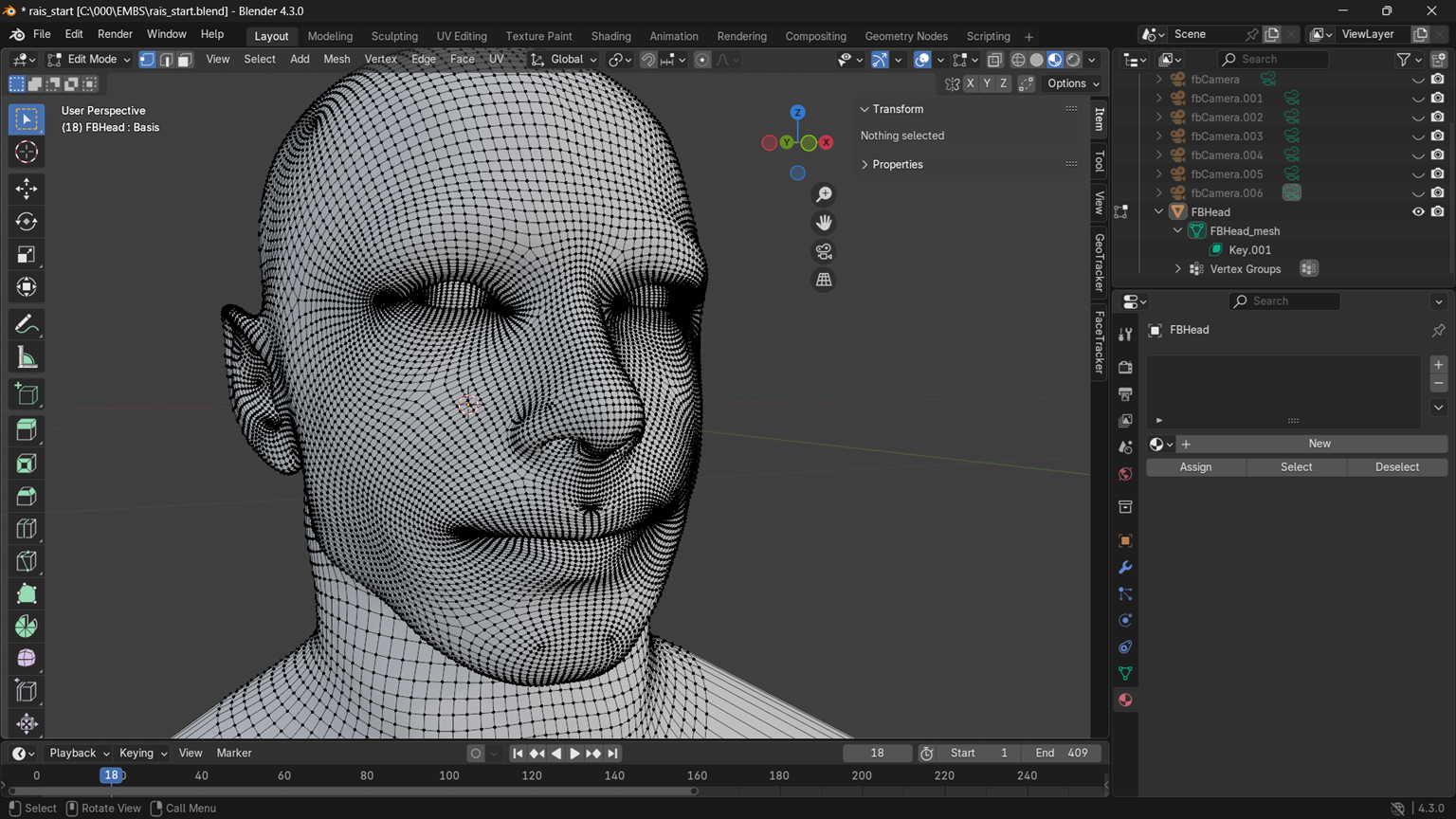Open the Edit Mode dropdown
Viewport: 1456px width, 819px height.
[89, 60]
